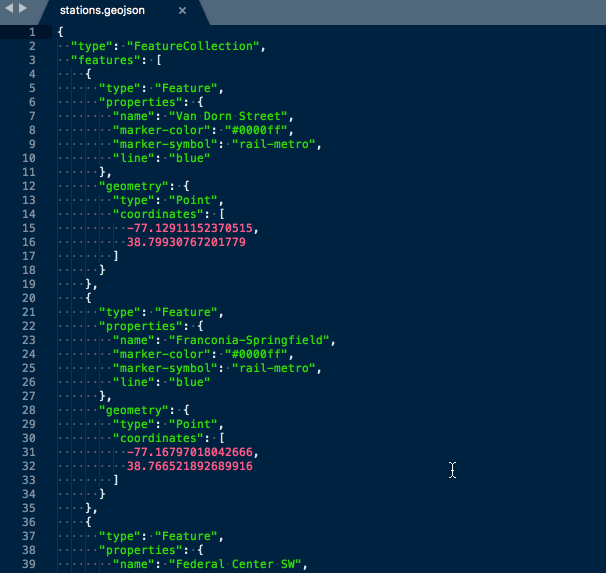Click line number 1 in the gutter
The image size is (606, 573).
tap(32, 32)
